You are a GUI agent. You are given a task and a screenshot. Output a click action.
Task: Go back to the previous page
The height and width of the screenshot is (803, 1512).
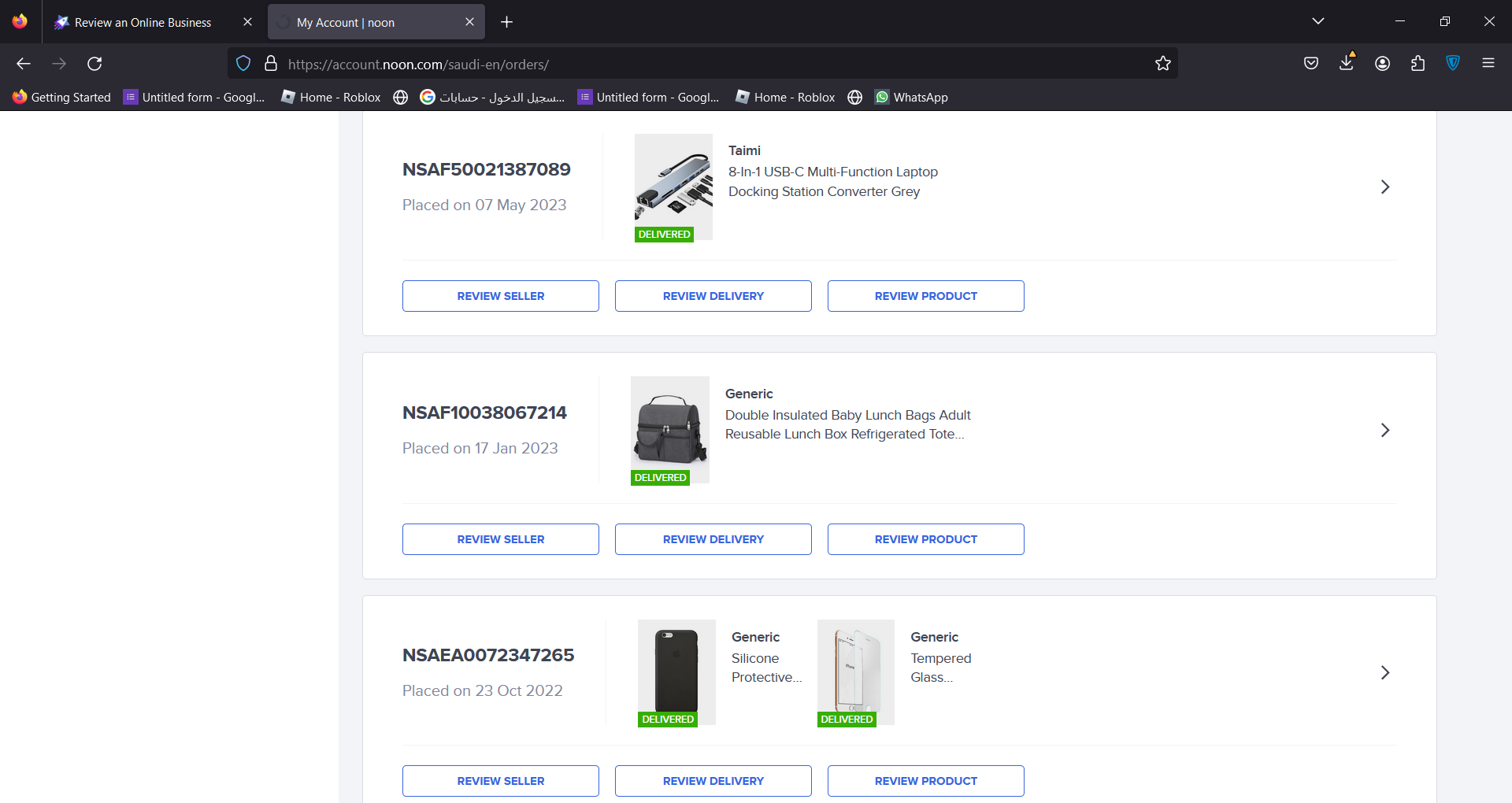24,64
